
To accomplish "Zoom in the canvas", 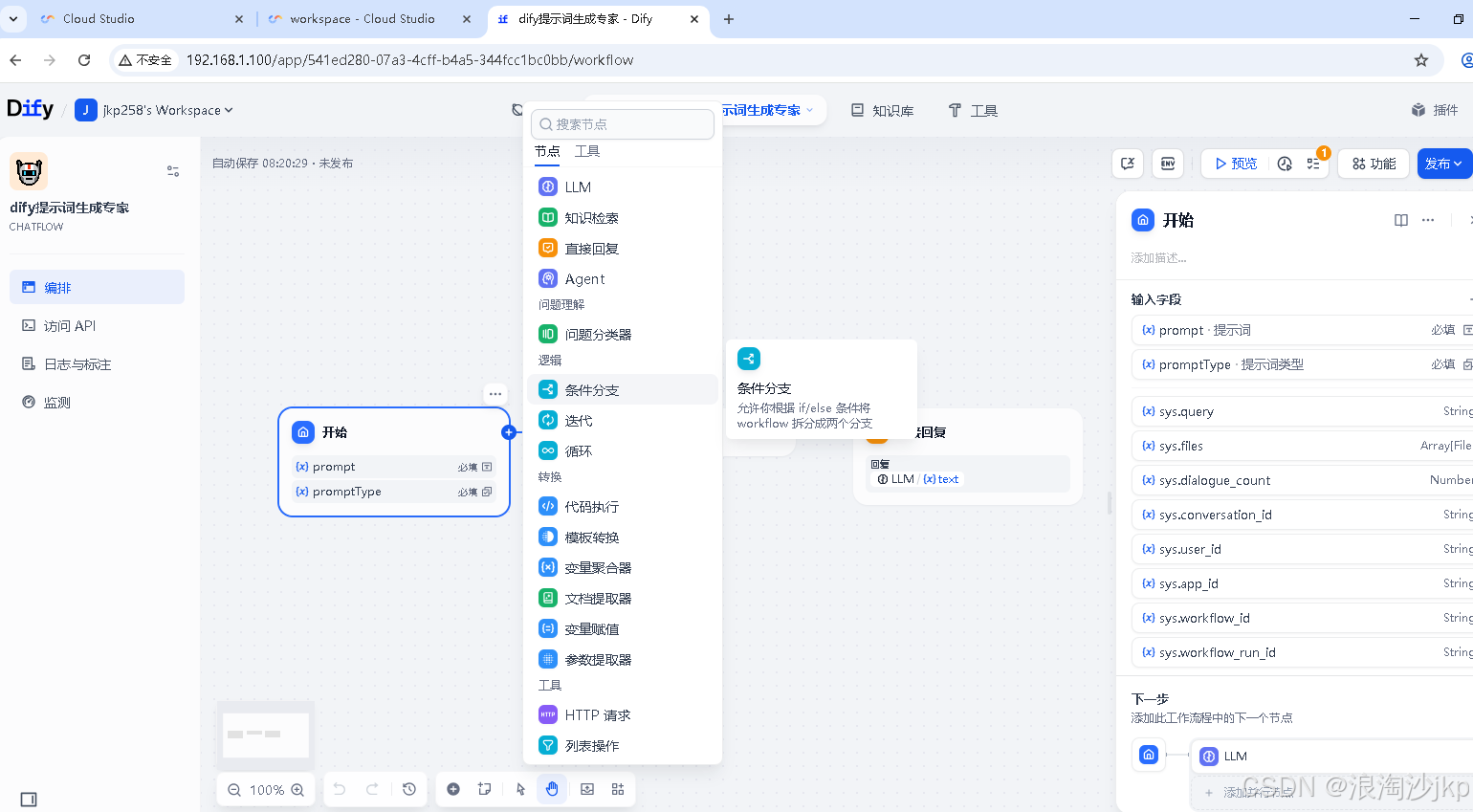I will tap(297, 790).
